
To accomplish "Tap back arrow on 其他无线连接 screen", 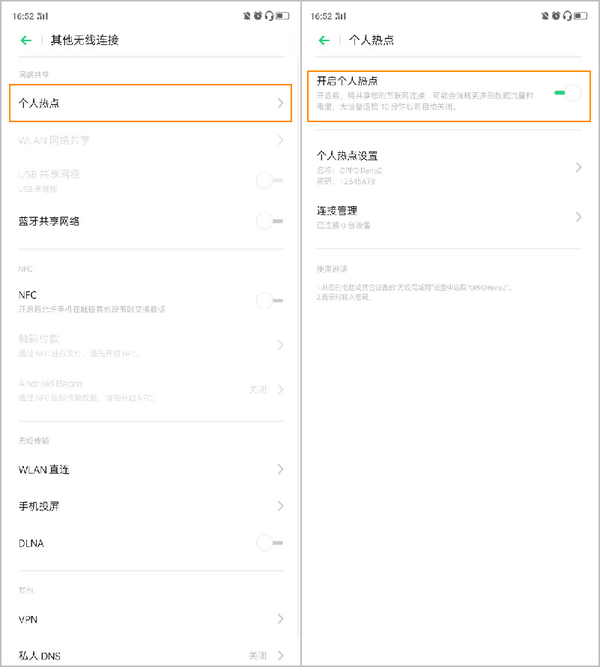I will click(x=25, y=40).
